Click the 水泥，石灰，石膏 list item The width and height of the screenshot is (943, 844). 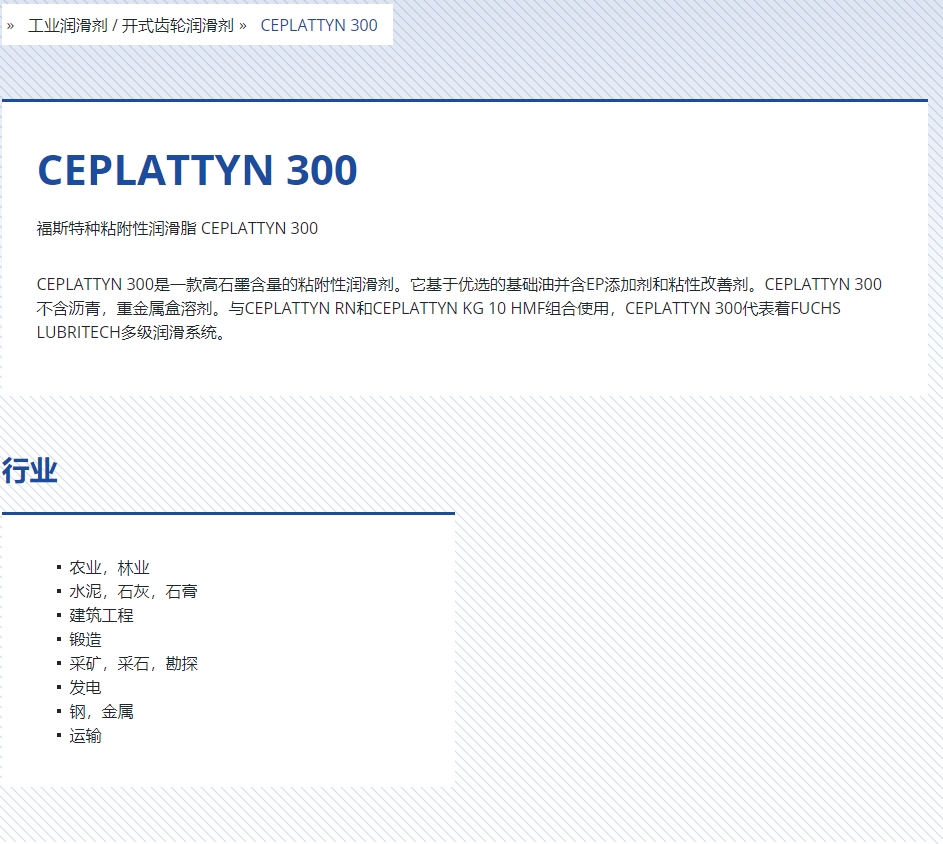pyautogui.click(x=134, y=591)
